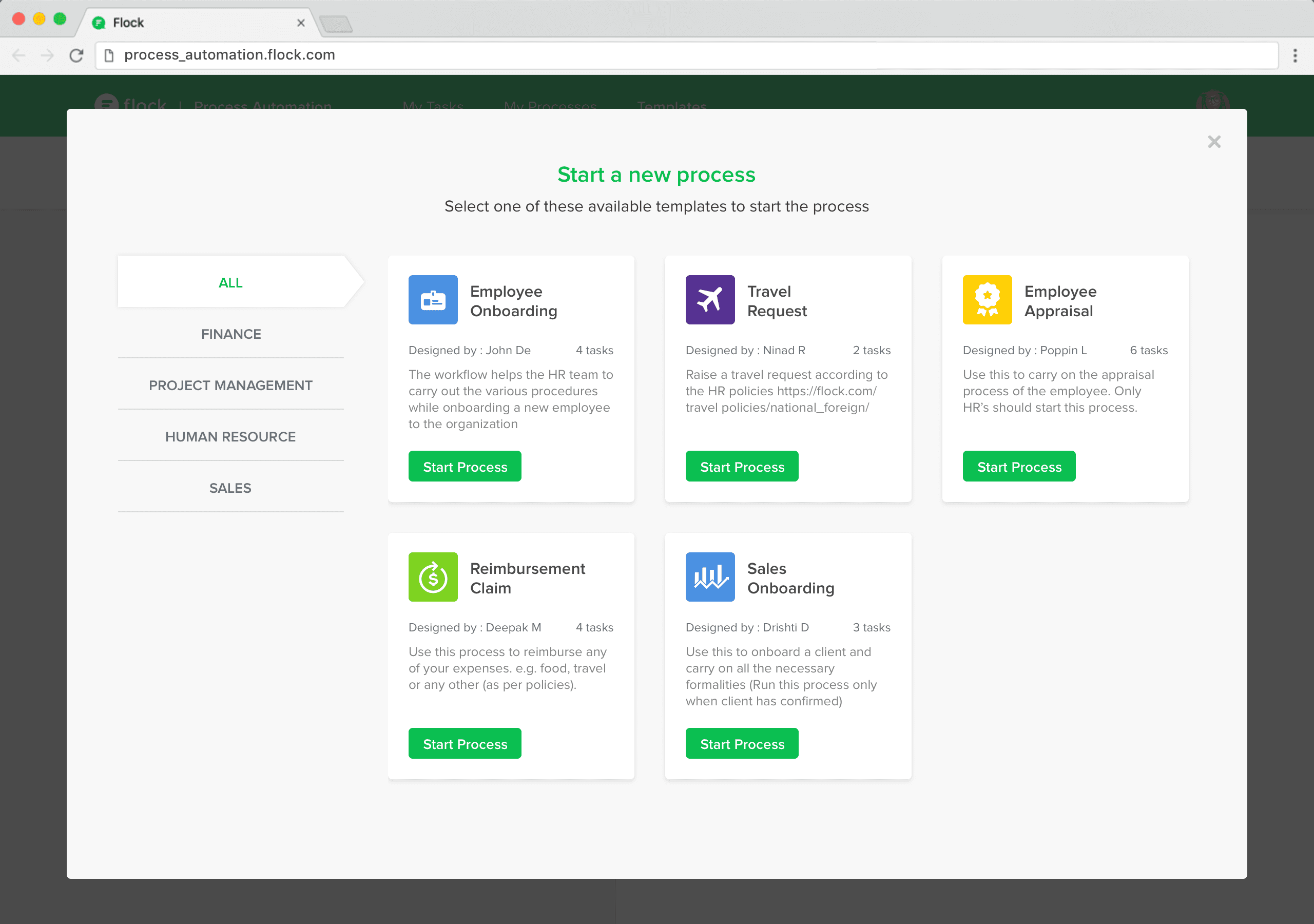The image size is (1314, 924).
Task: Click 'Designed by : Ninad R' text
Action: pos(745,351)
